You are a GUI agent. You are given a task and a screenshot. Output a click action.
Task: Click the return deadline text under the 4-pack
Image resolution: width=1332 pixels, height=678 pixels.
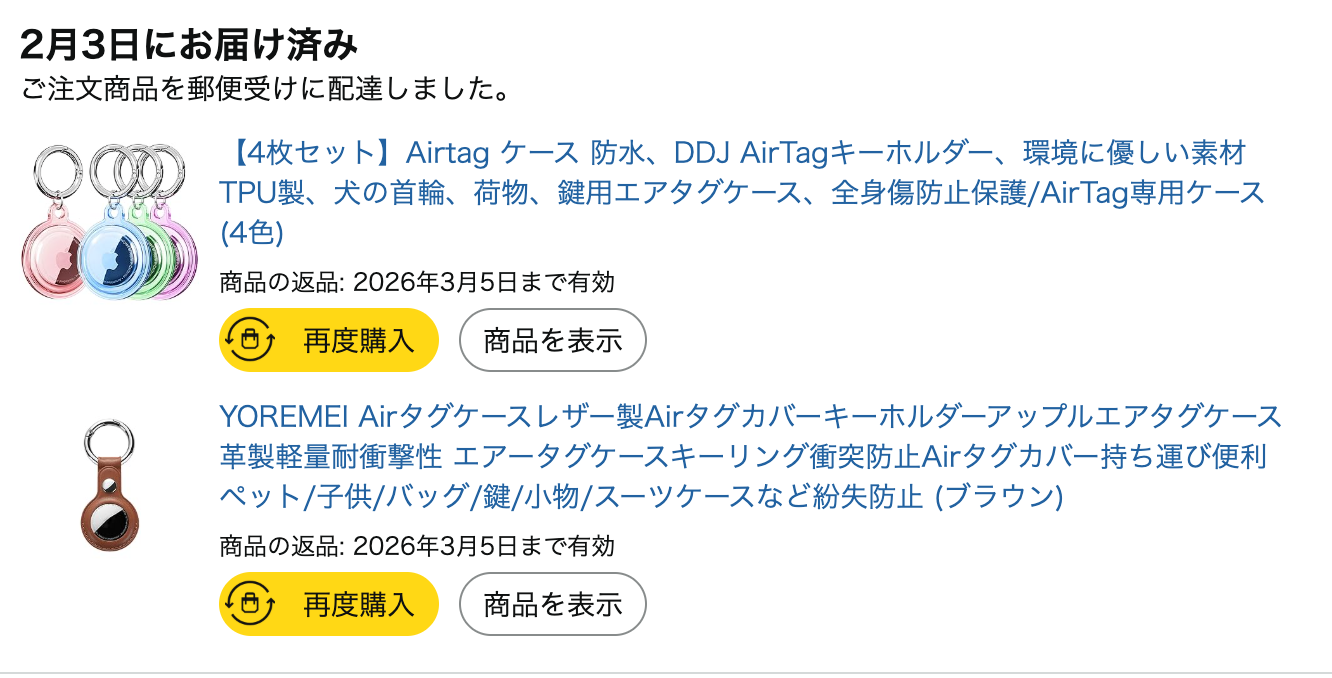tap(417, 282)
